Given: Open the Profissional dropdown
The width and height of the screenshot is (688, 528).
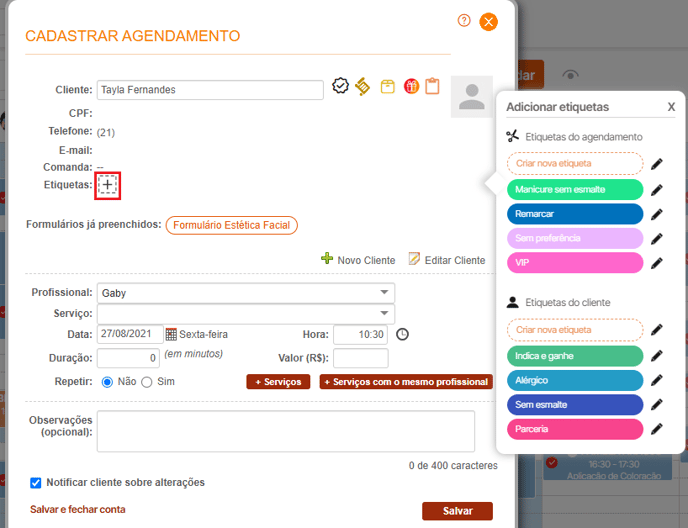Looking at the screenshot, I should point(245,293).
